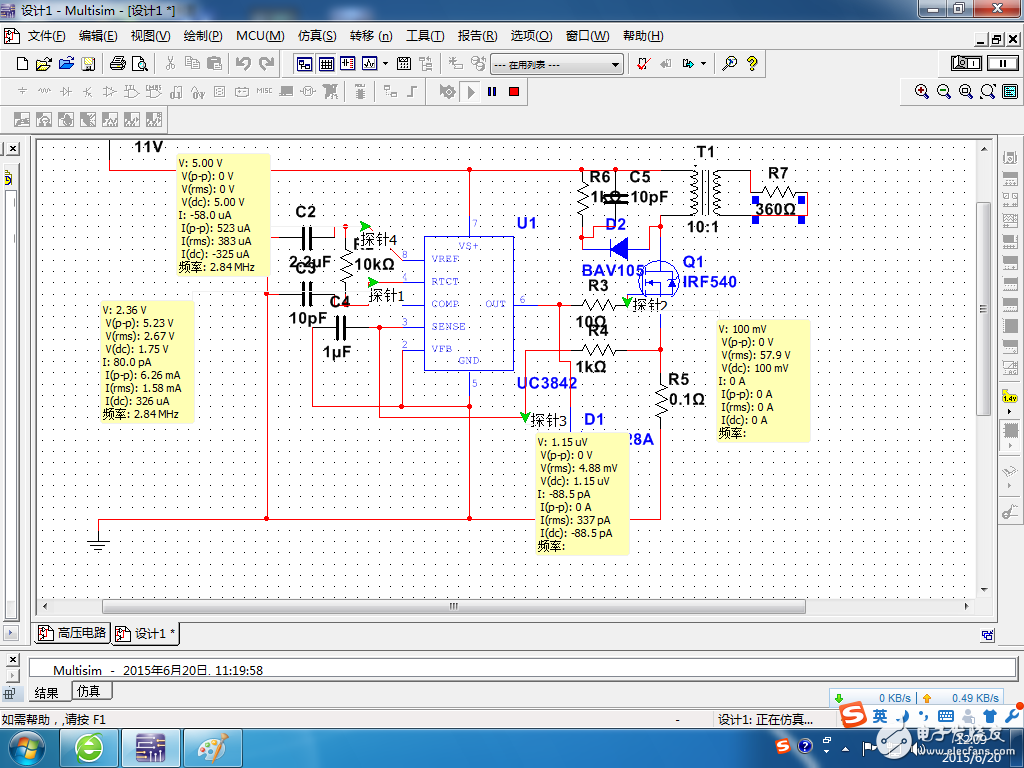The height and width of the screenshot is (768, 1024).
Task: Open the 文件(F) menu
Action: [x=46, y=36]
